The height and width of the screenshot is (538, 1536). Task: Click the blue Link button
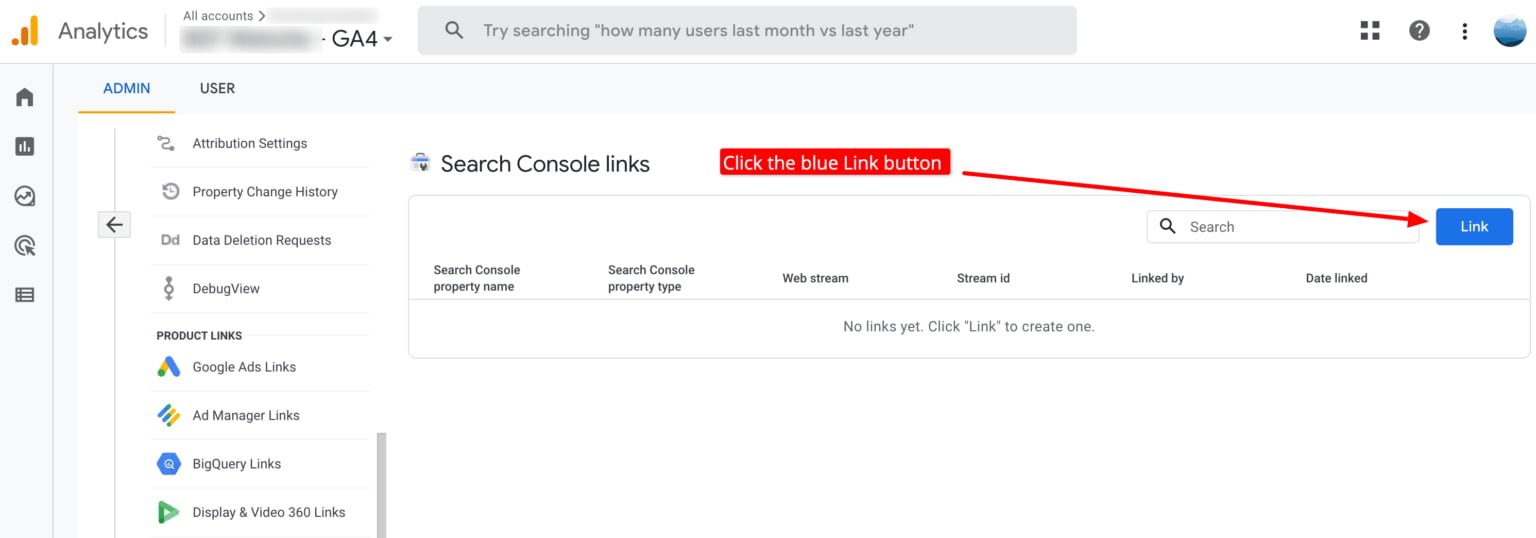[1474, 226]
